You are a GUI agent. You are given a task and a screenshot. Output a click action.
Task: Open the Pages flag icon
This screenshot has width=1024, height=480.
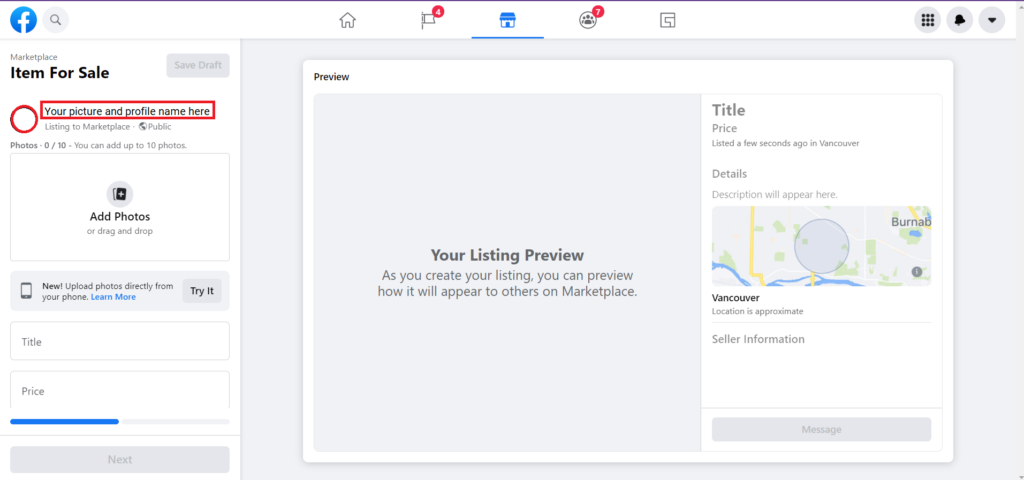point(428,20)
